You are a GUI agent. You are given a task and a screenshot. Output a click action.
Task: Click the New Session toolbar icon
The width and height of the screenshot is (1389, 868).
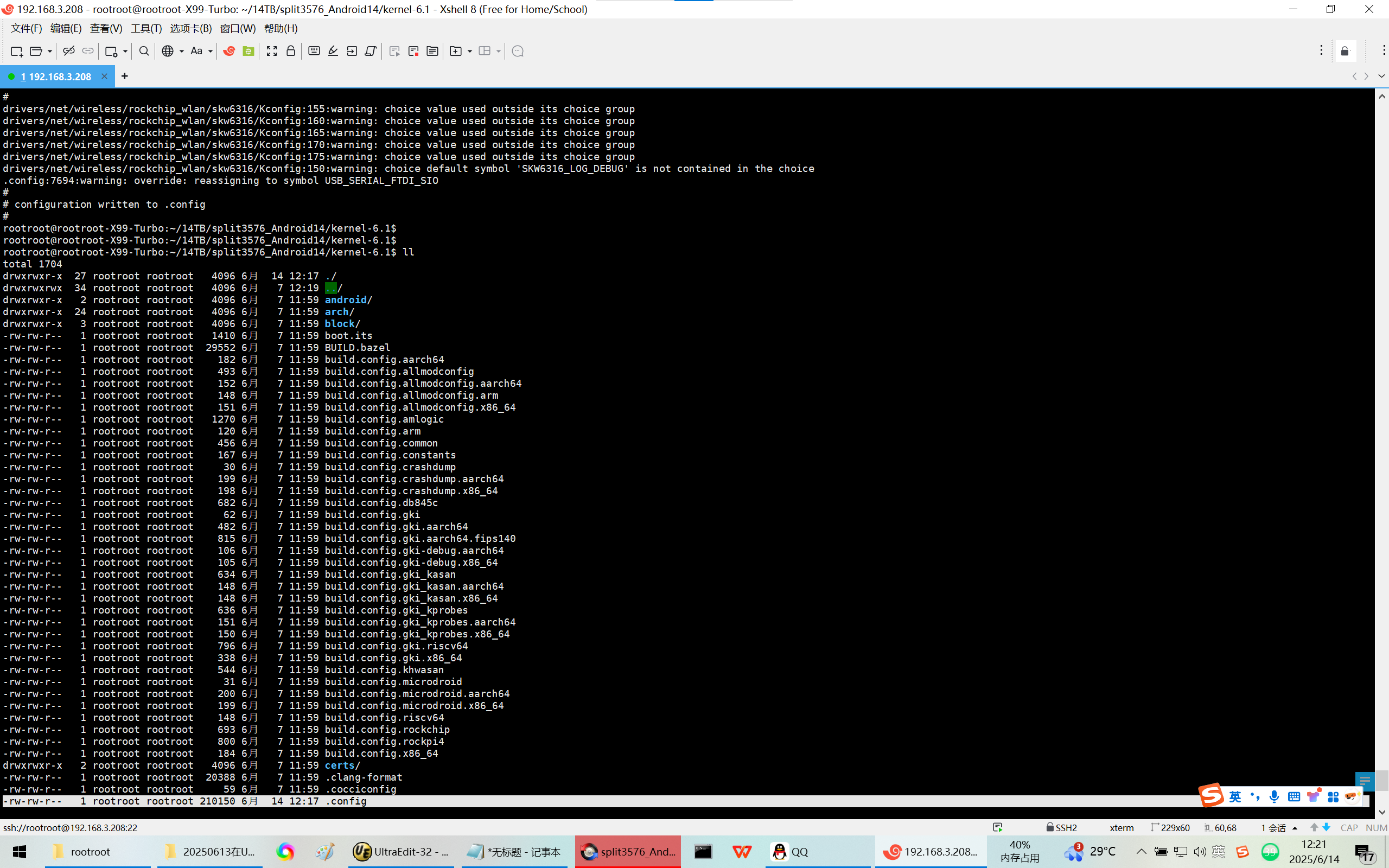[x=16, y=51]
